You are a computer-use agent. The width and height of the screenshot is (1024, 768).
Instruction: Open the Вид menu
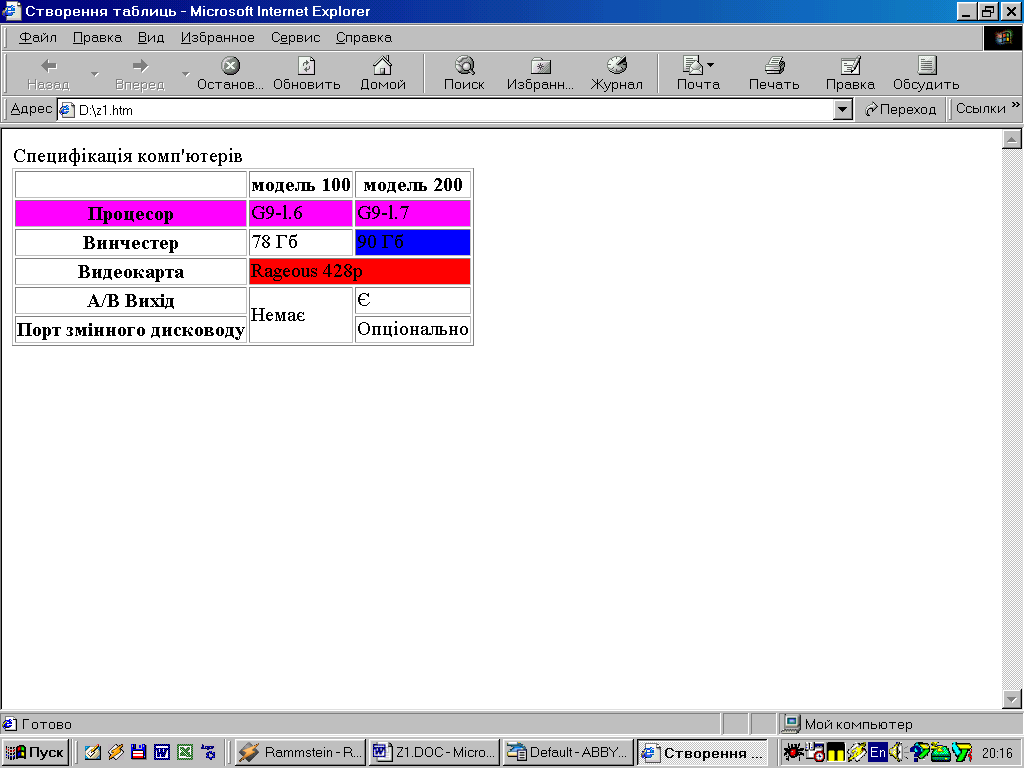pyautogui.click(x=151, y=37)
